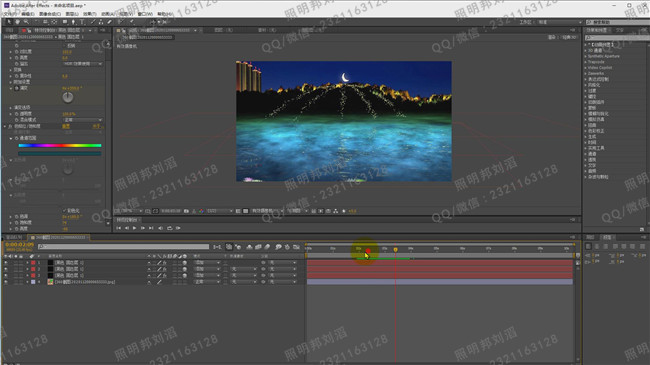Screen dimensions: 650x365
Task: Open the second menu in the menu bar
Action: coord(28,14)
